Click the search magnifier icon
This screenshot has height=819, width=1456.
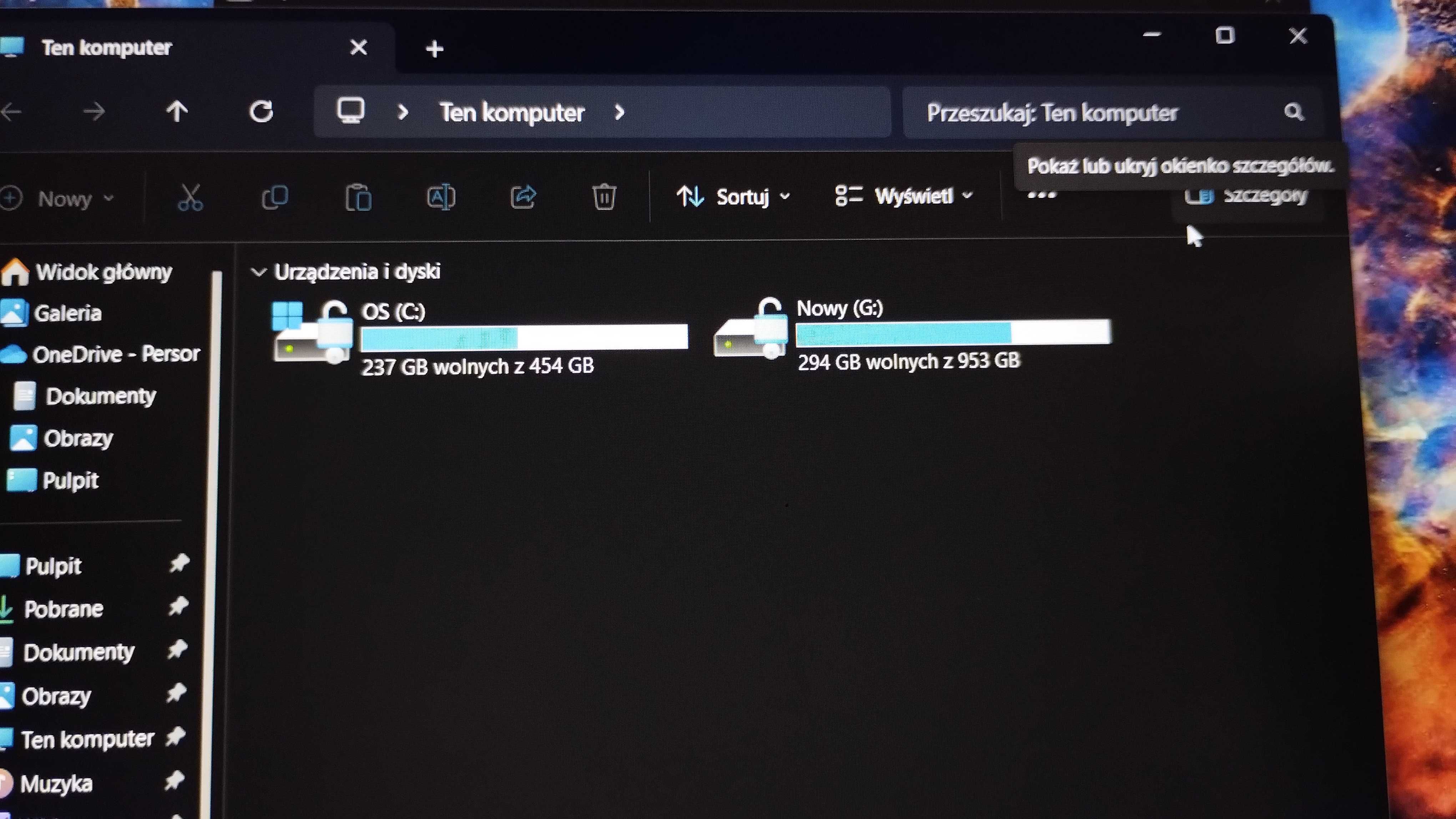1294,112
